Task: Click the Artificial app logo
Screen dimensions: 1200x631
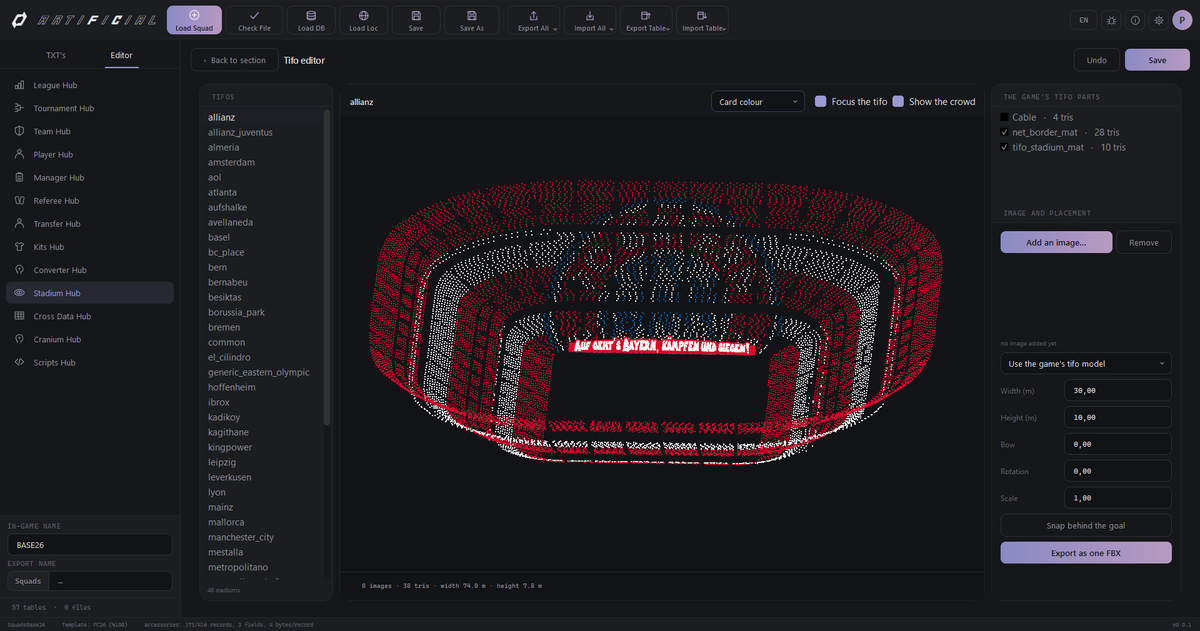Action: coord(83,20)
